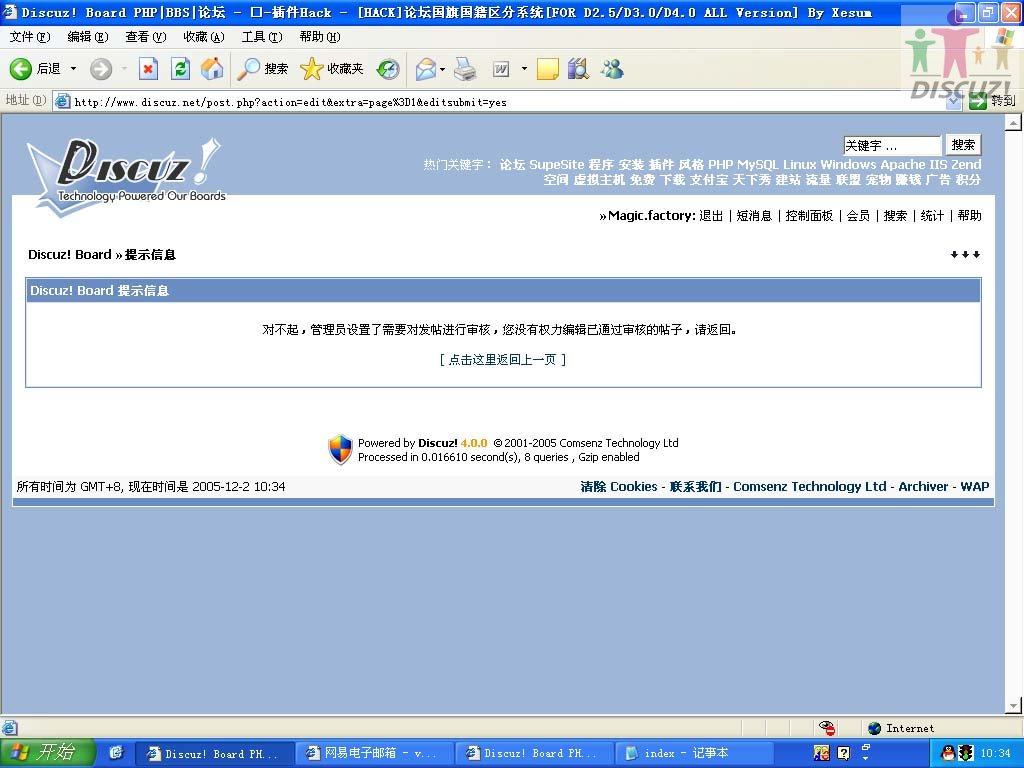
Task: Open the Edit button dropdown arrow
Action: pyautogui.click(x=524, y=69)
